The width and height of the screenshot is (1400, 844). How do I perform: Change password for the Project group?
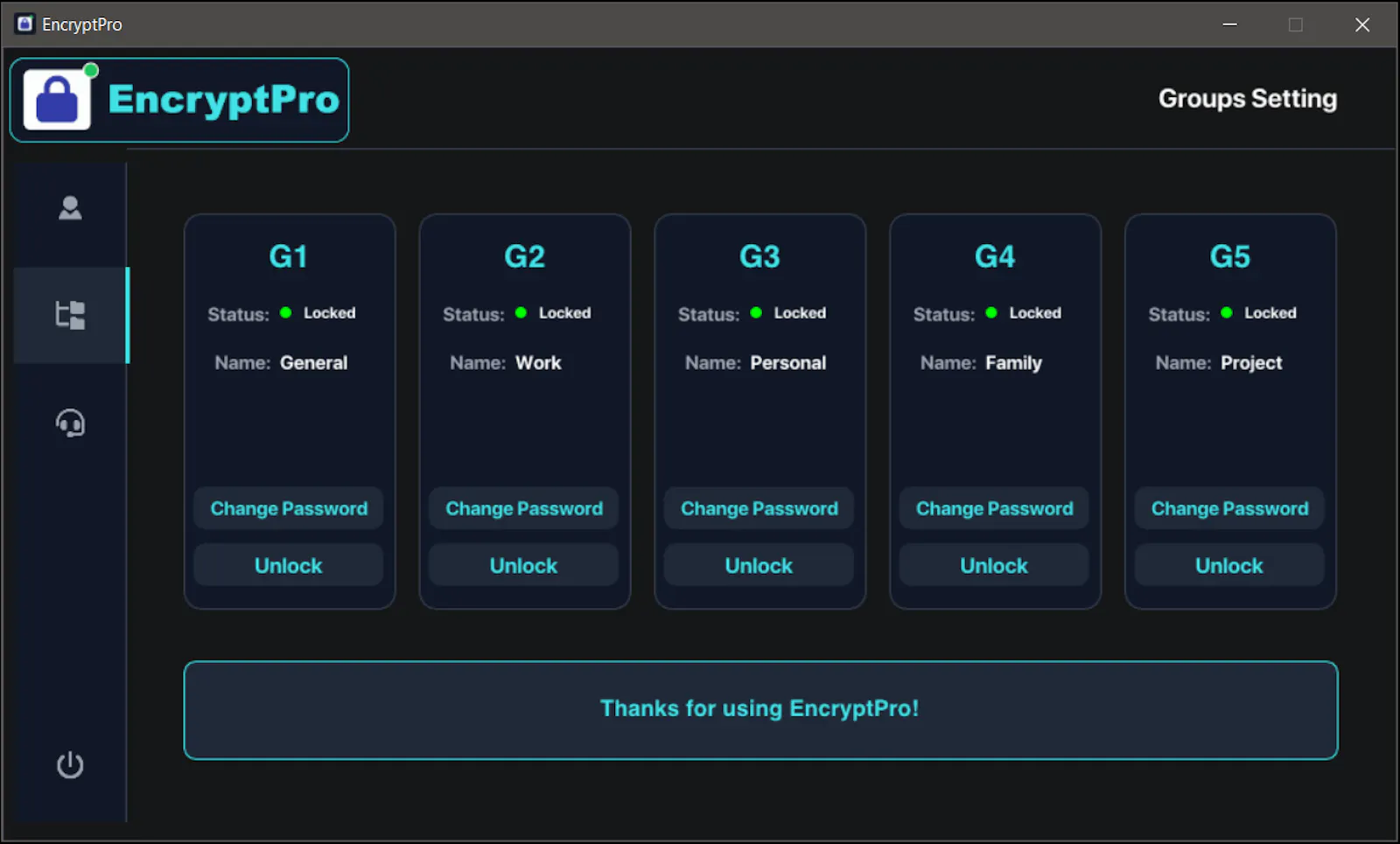(x=1229, y=508)
